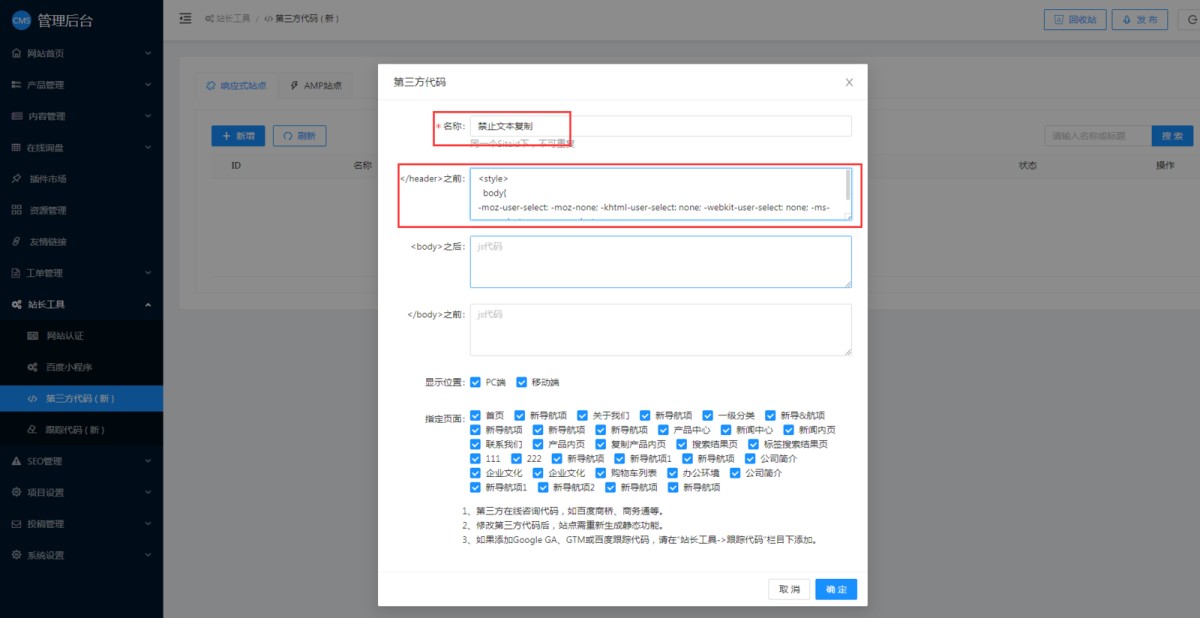Click the 确定 confirm button
This screenshot has height=618, width=1200.
point(835,590)
